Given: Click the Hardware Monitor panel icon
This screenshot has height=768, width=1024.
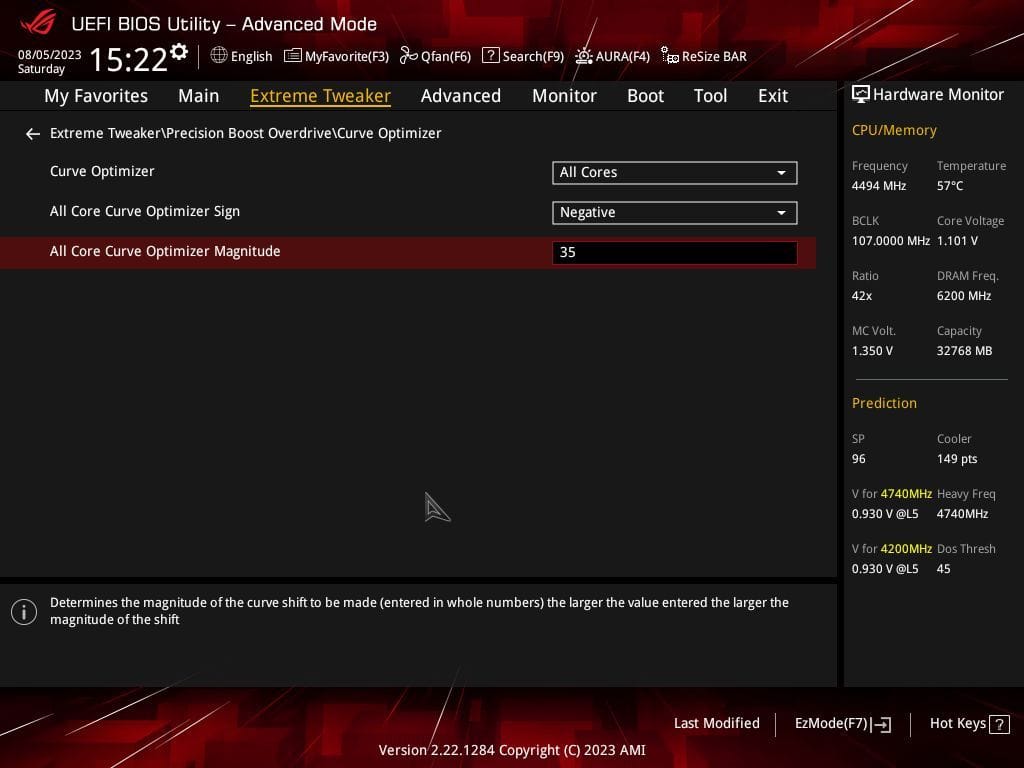Looking at the screenshot, I should [860, 94].
